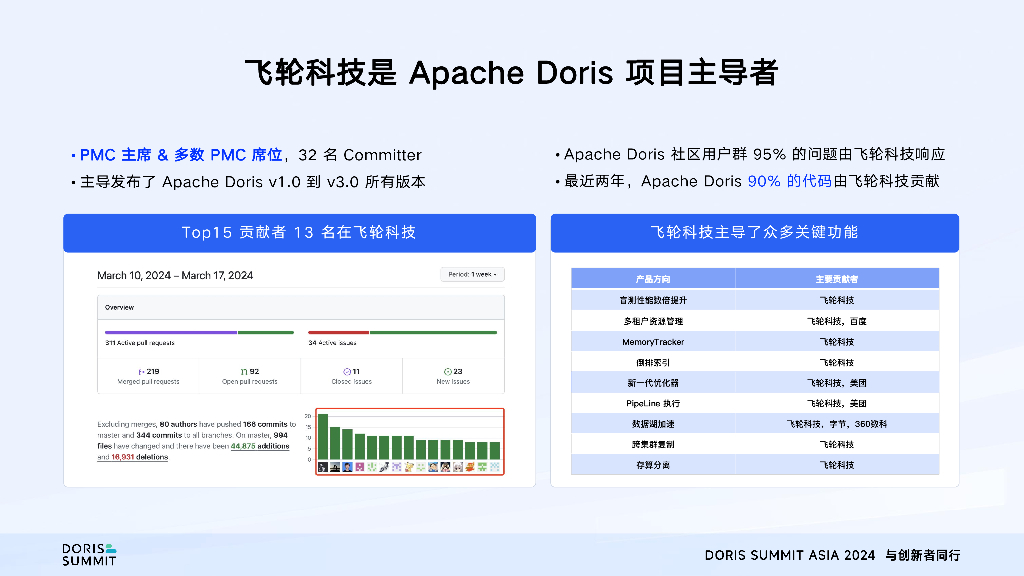Select the Overview section header

[120, 307]
